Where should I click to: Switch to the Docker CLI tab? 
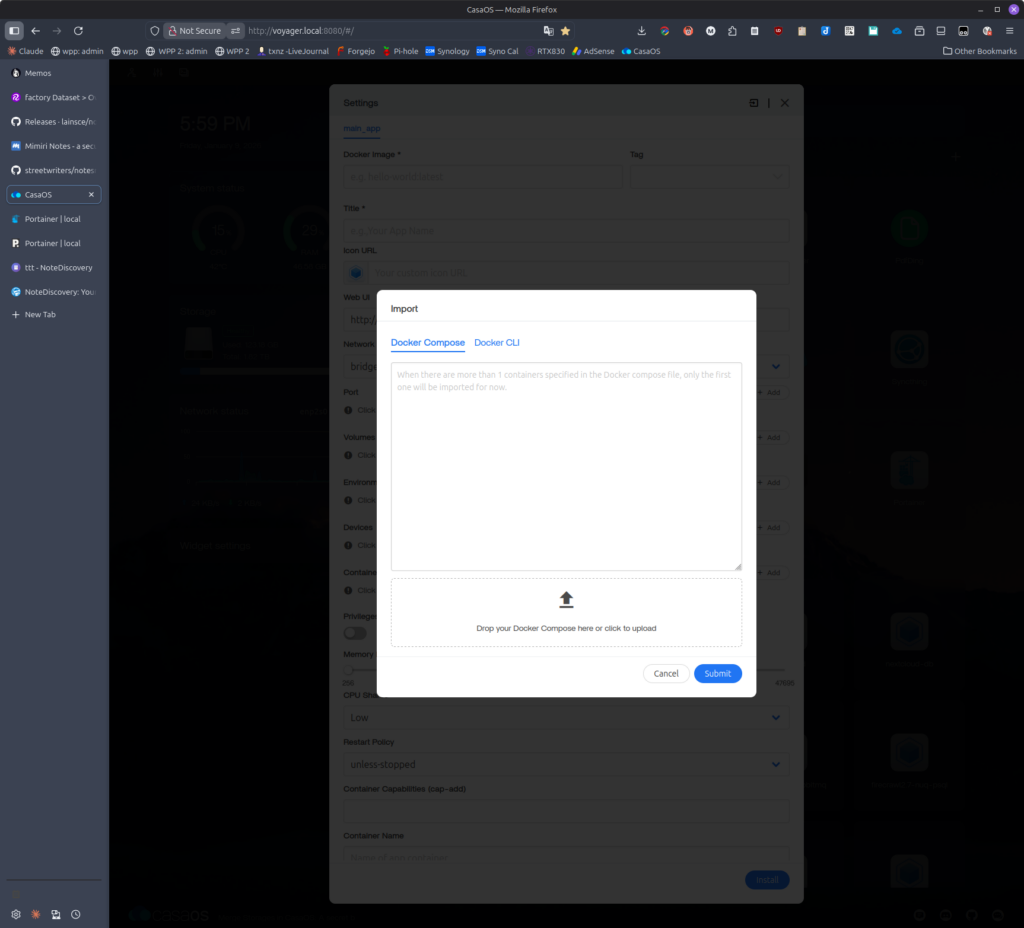[x=496, y=343]
